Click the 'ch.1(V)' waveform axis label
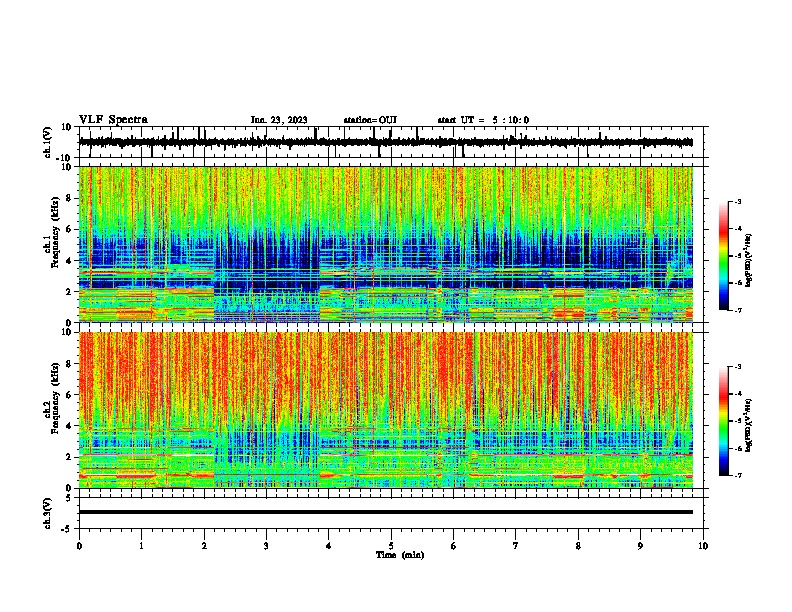Image resolution: width=792 pixels, height=612 pixels. (47, 142)
